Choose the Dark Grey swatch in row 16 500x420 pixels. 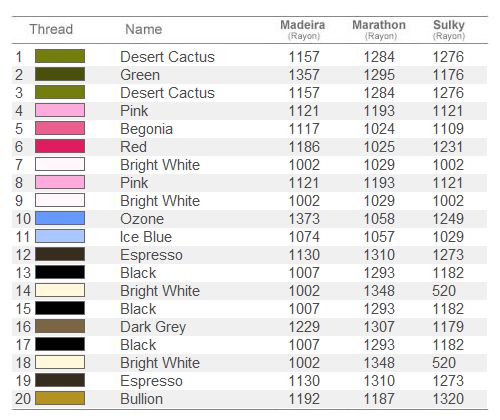[x=60, y=326]
